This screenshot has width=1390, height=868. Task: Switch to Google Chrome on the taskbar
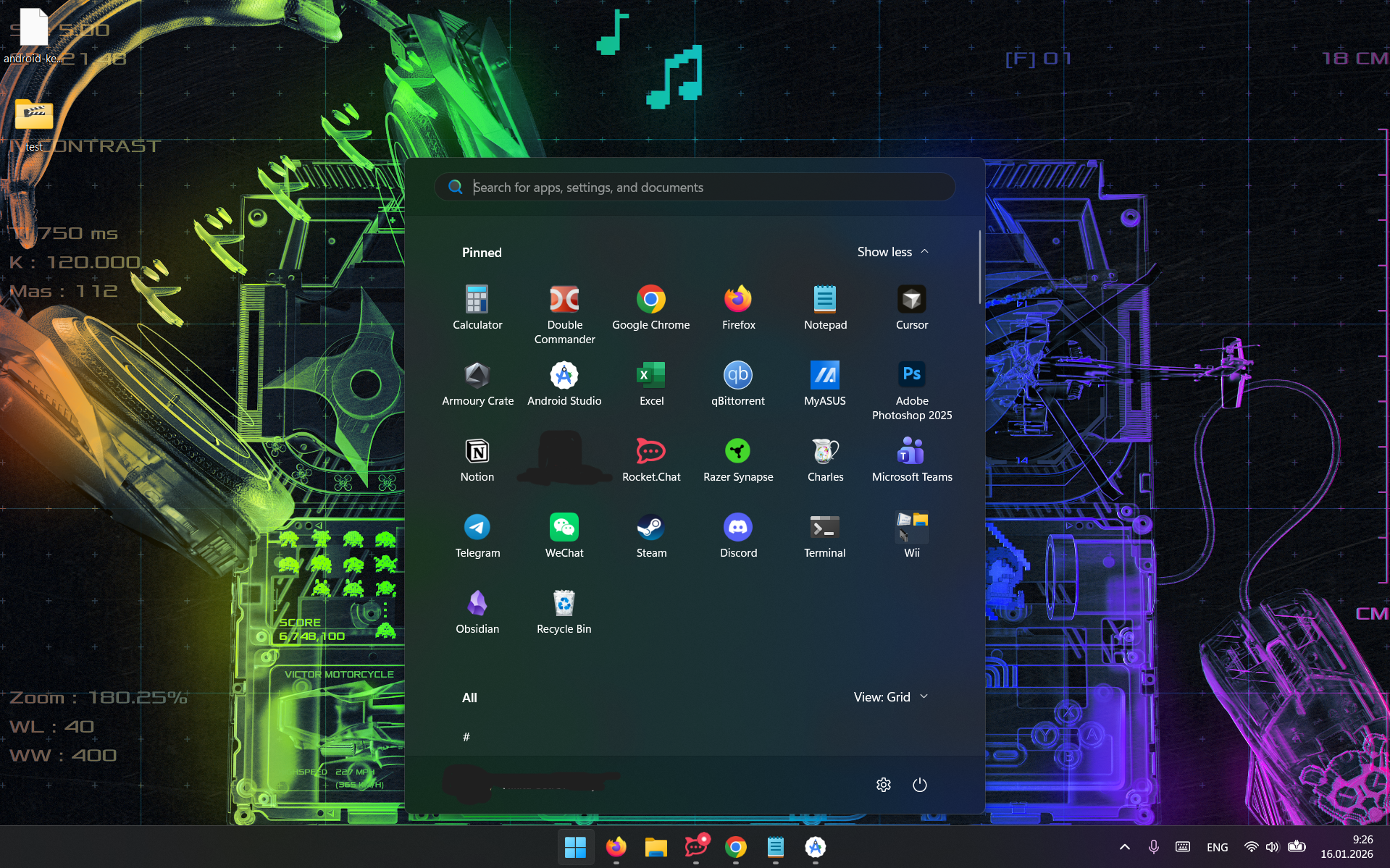coord(736,847)
